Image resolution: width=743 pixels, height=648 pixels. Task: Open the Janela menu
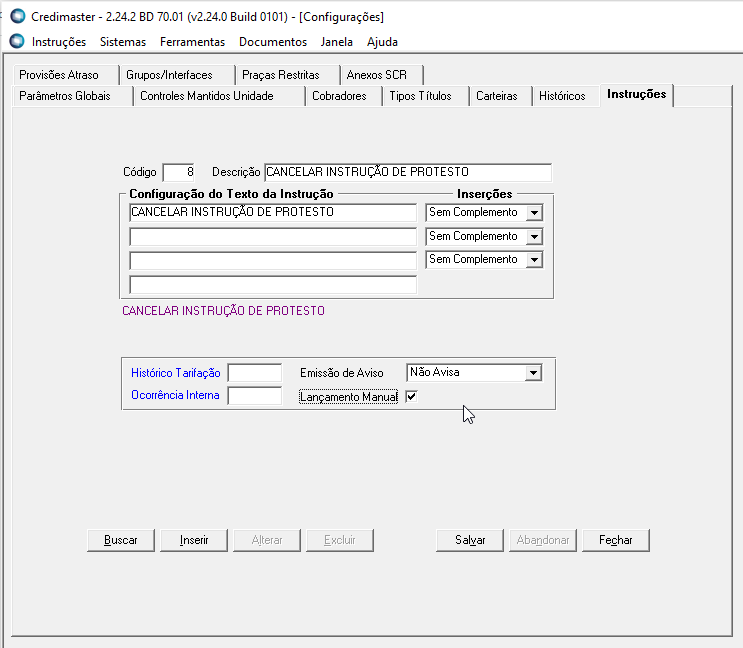tap(336, 42)
